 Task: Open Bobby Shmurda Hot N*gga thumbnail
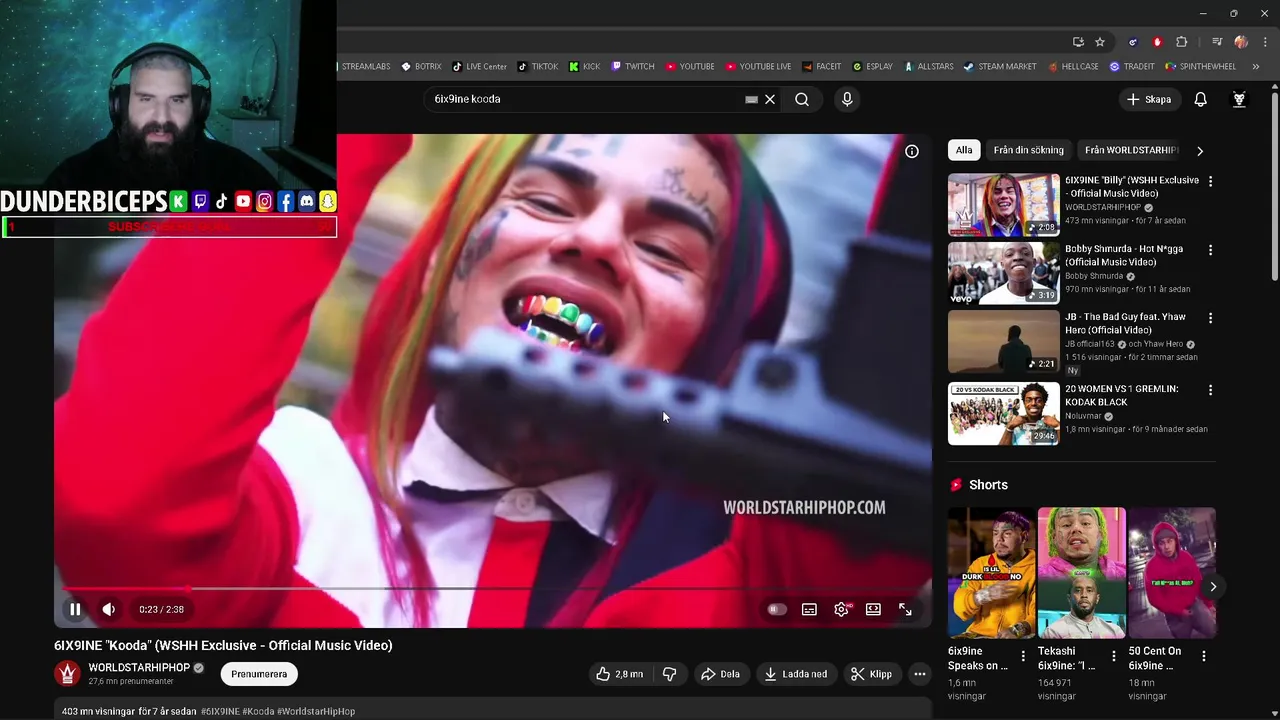pyautogui.click(x=1003, y=273)
